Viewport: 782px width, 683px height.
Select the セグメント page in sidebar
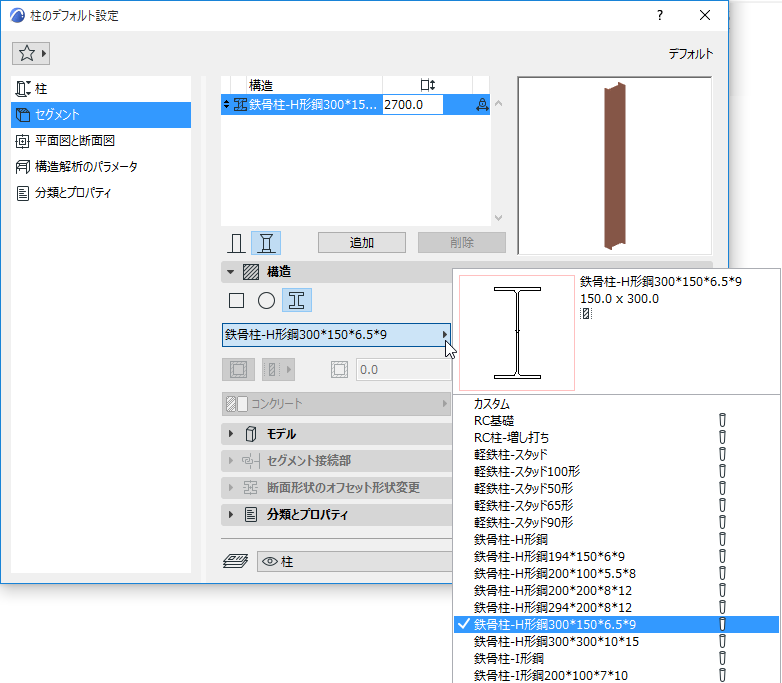click(101, 115)
